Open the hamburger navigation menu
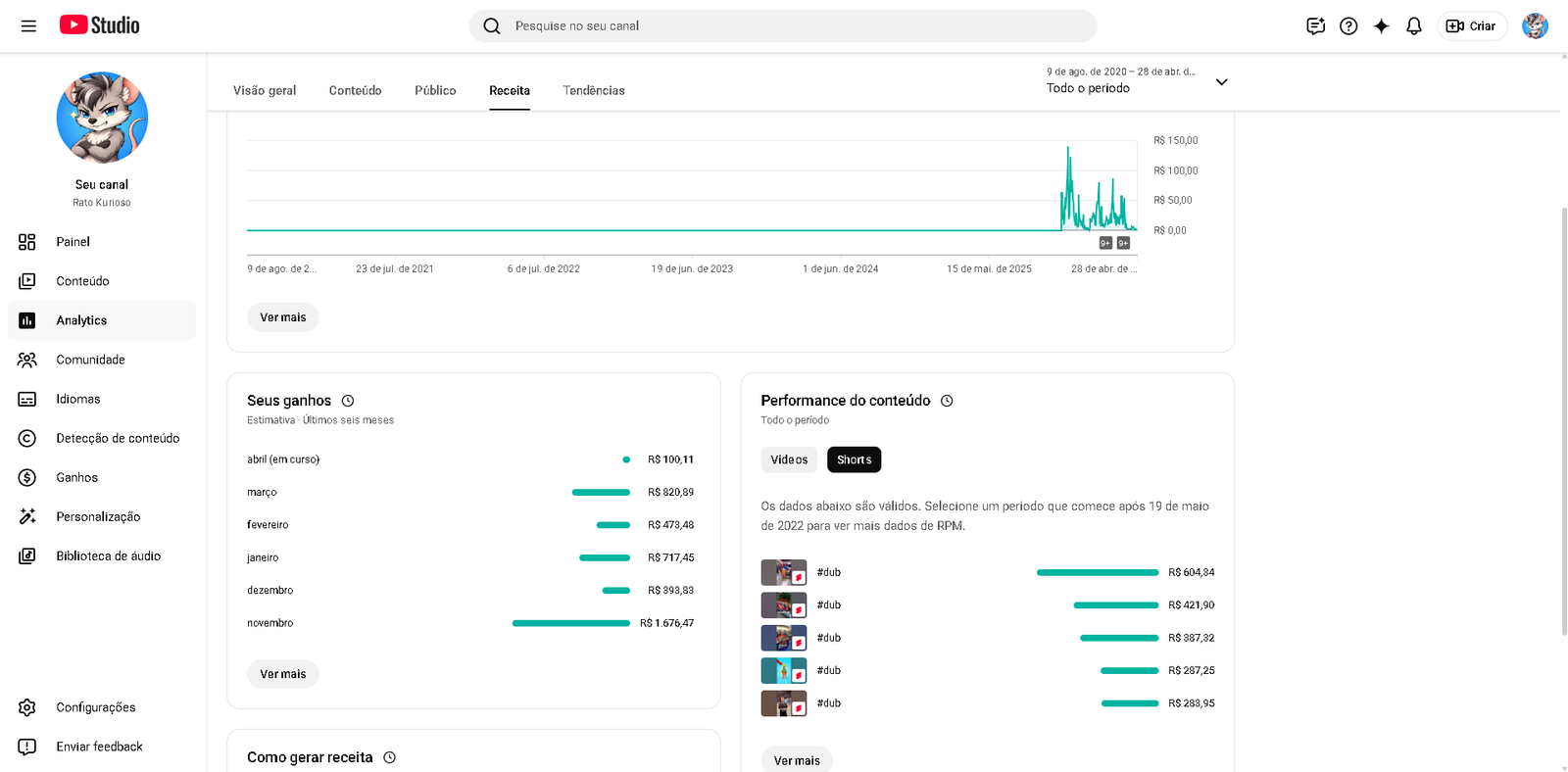1568x772 pixels. coord(28,26)
